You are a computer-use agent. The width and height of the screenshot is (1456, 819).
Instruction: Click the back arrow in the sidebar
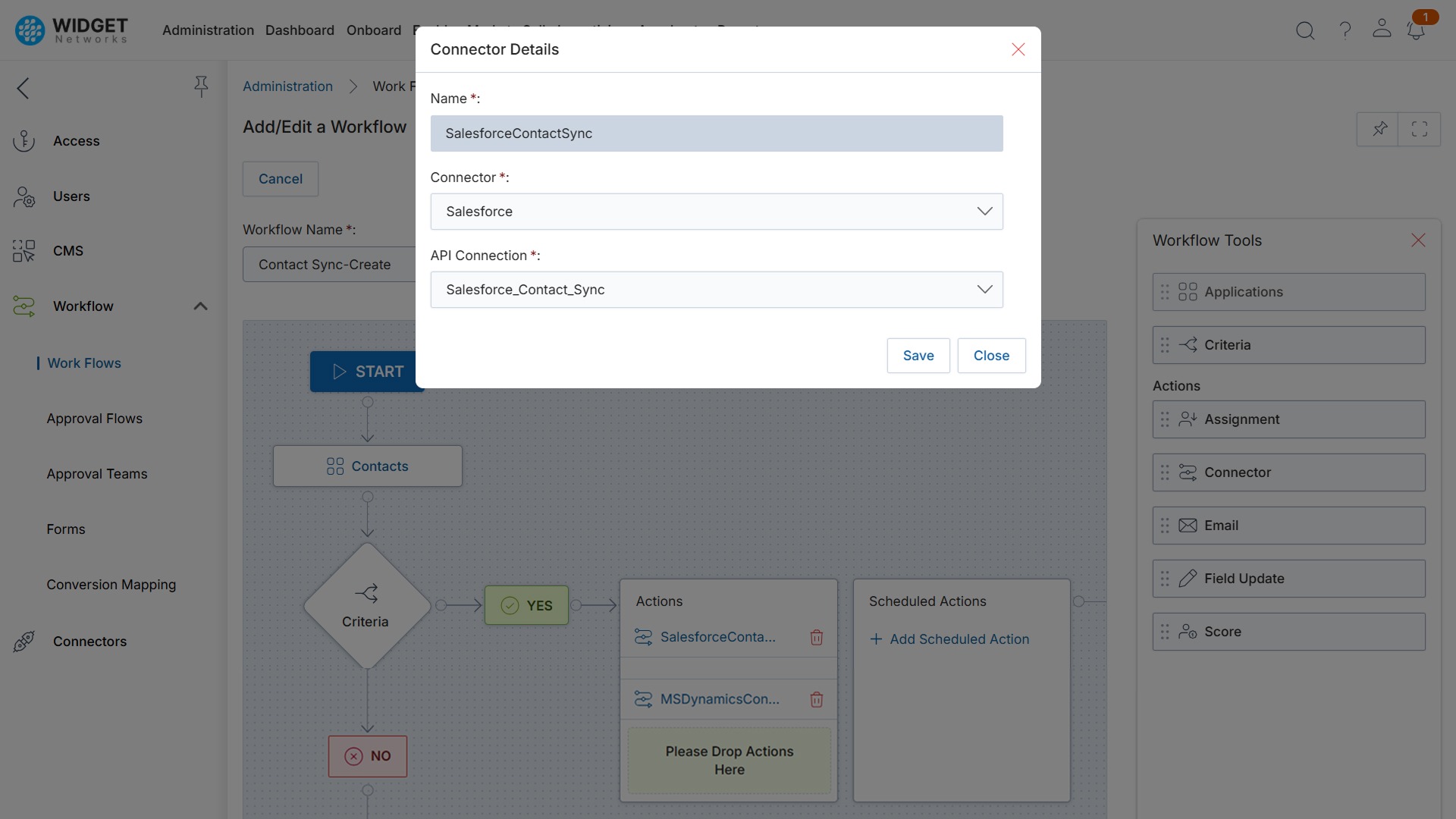[x=23, y=88]
